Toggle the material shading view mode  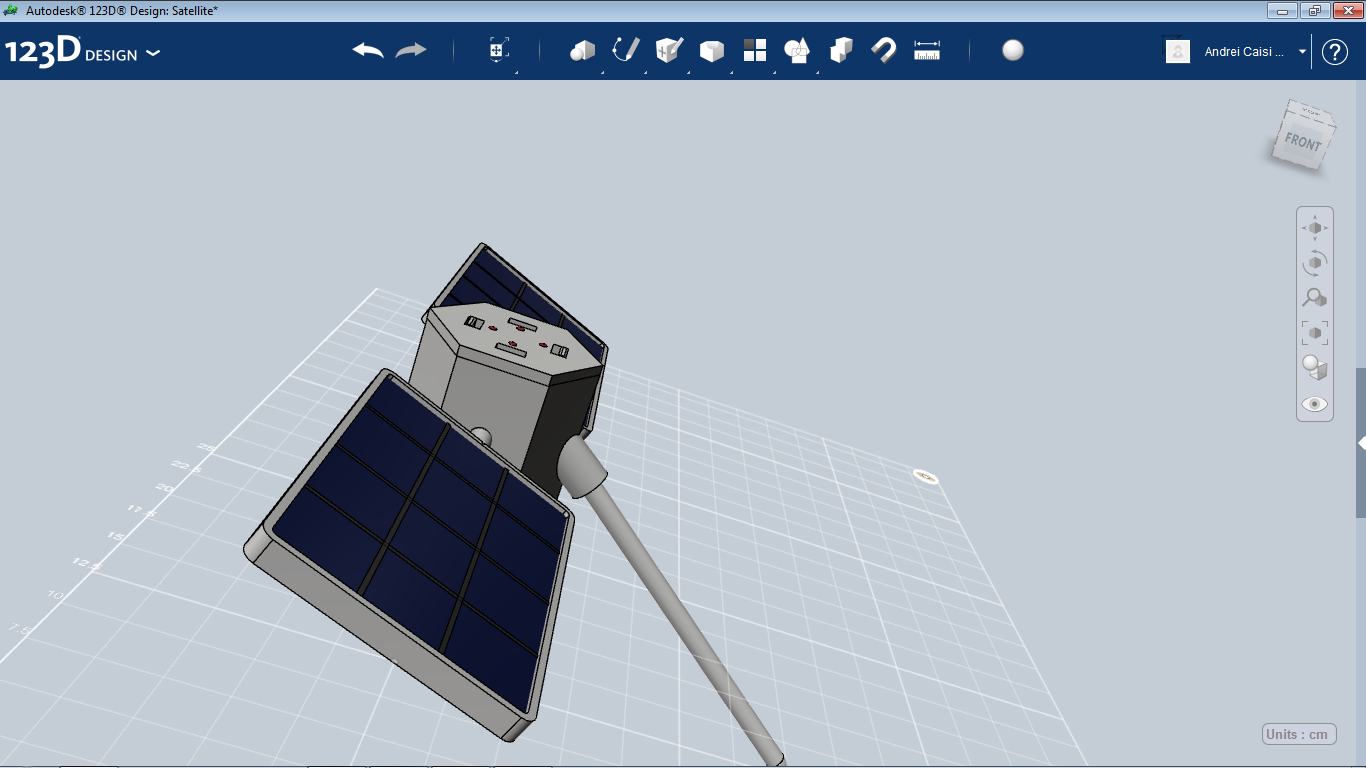[x=1314, y=368]
